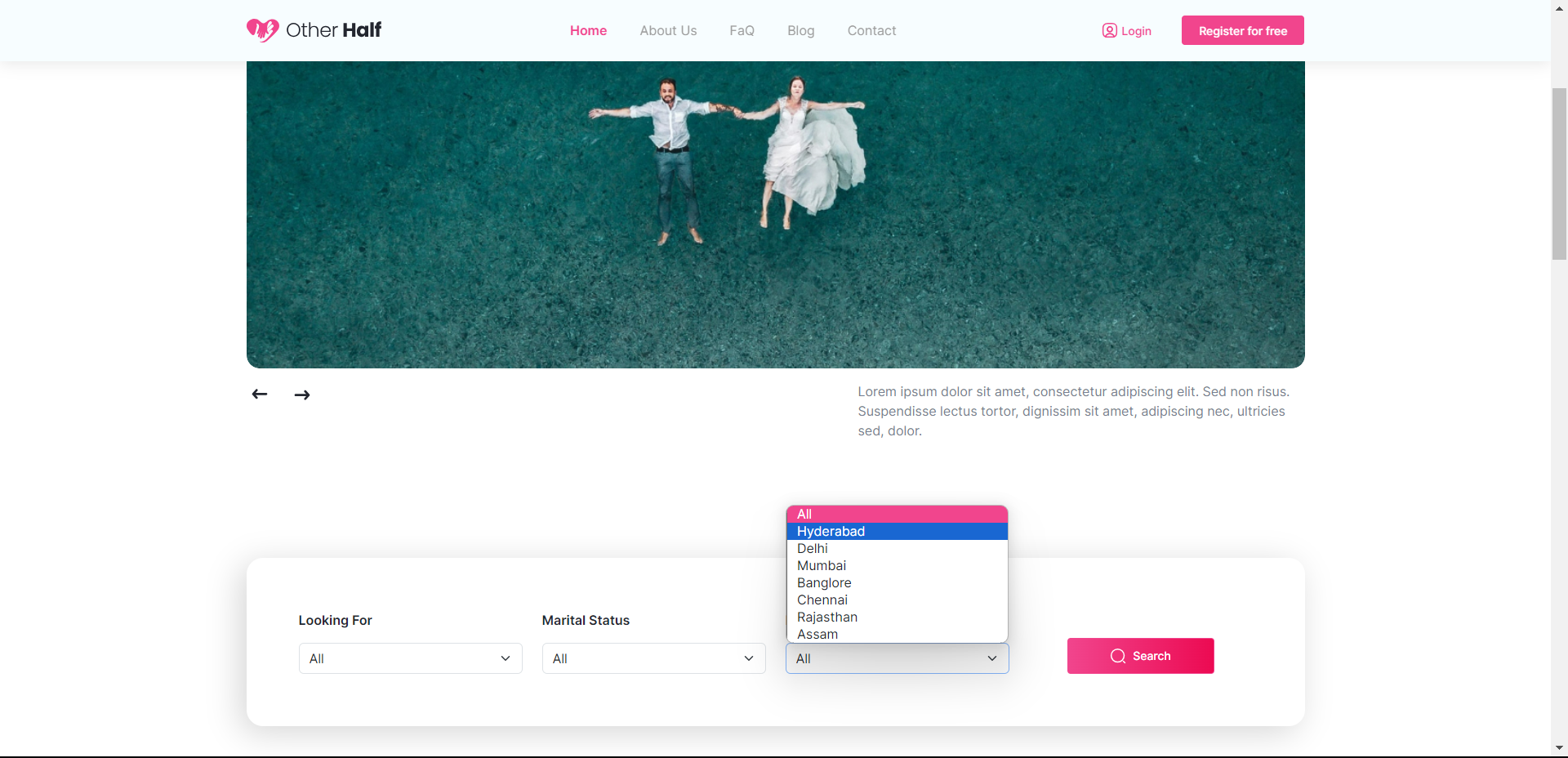This screenshot has height=758, width=1568.
Task: Click the magnifier icon inside the Search button
Action: point(1116,656)
